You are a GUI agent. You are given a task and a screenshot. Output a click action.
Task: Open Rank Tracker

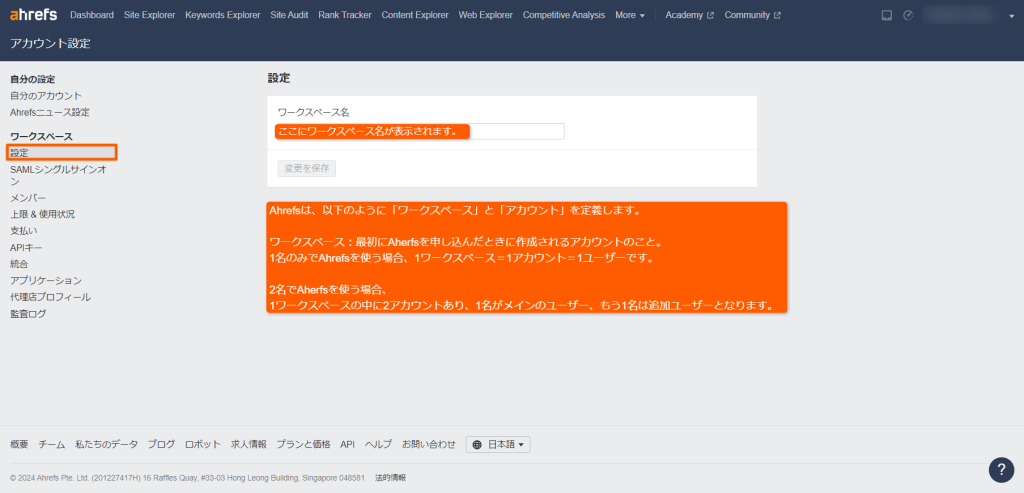point(345,15)
